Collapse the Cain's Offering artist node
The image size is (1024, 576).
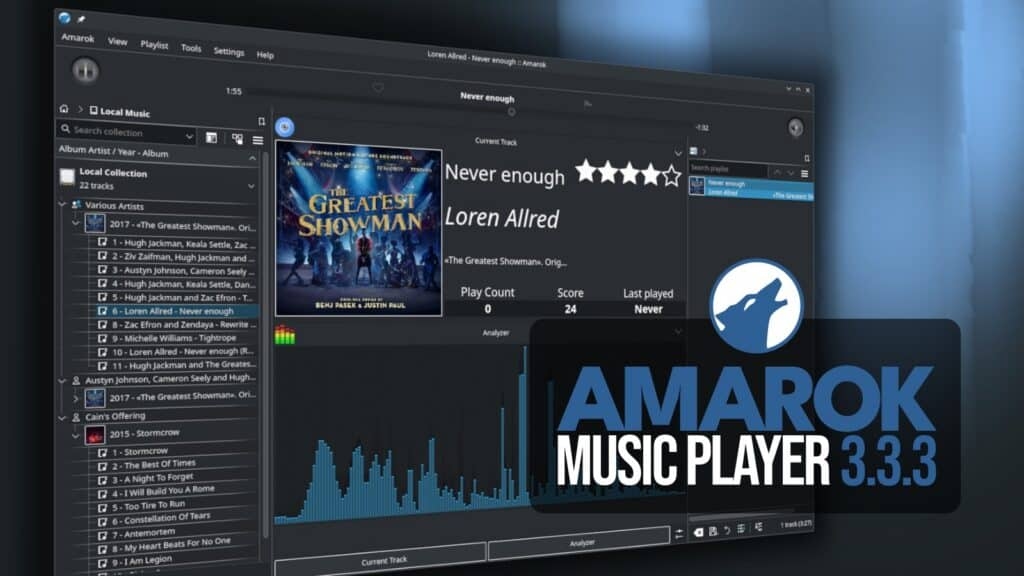click(x=62, y=417)
